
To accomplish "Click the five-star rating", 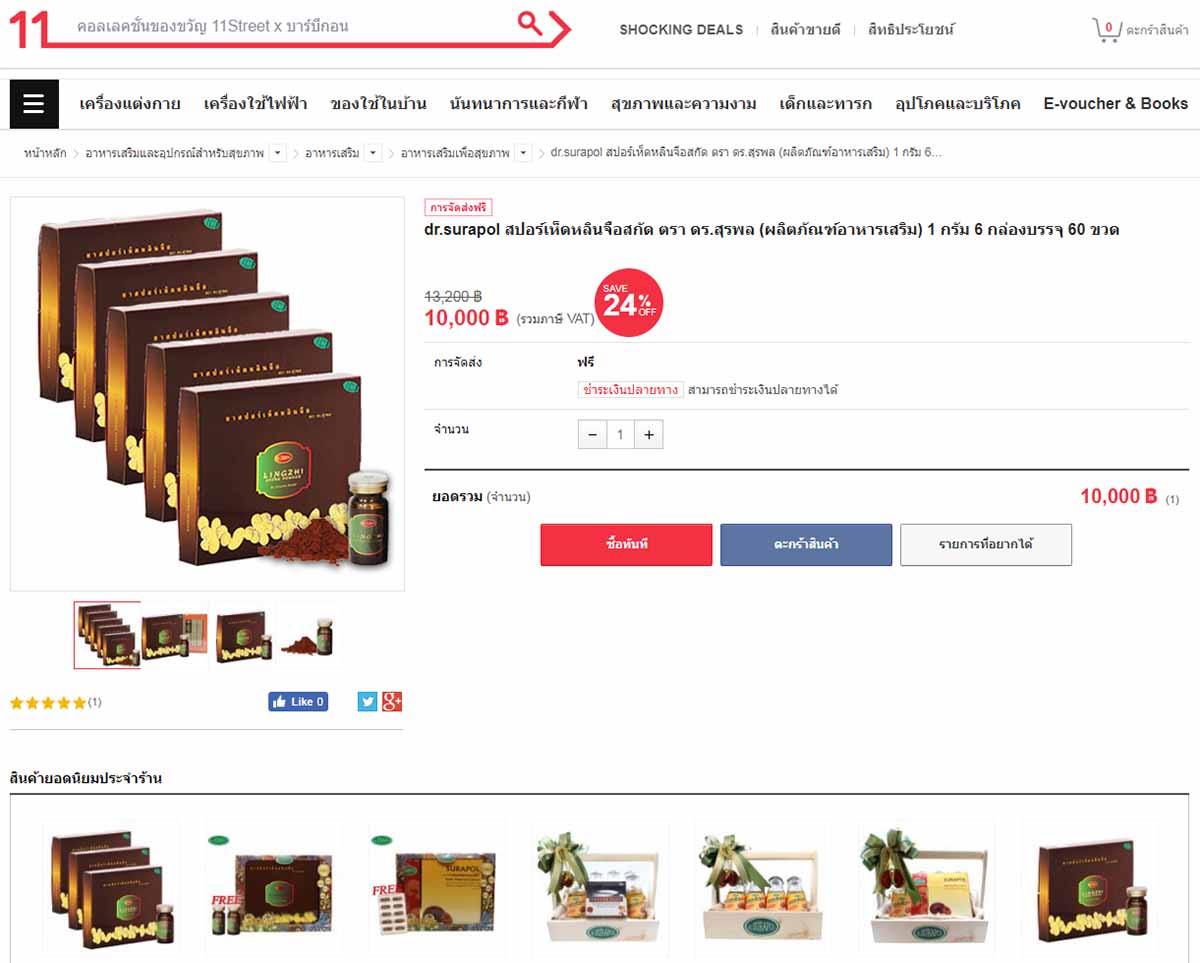I will [x=48, y=703].
